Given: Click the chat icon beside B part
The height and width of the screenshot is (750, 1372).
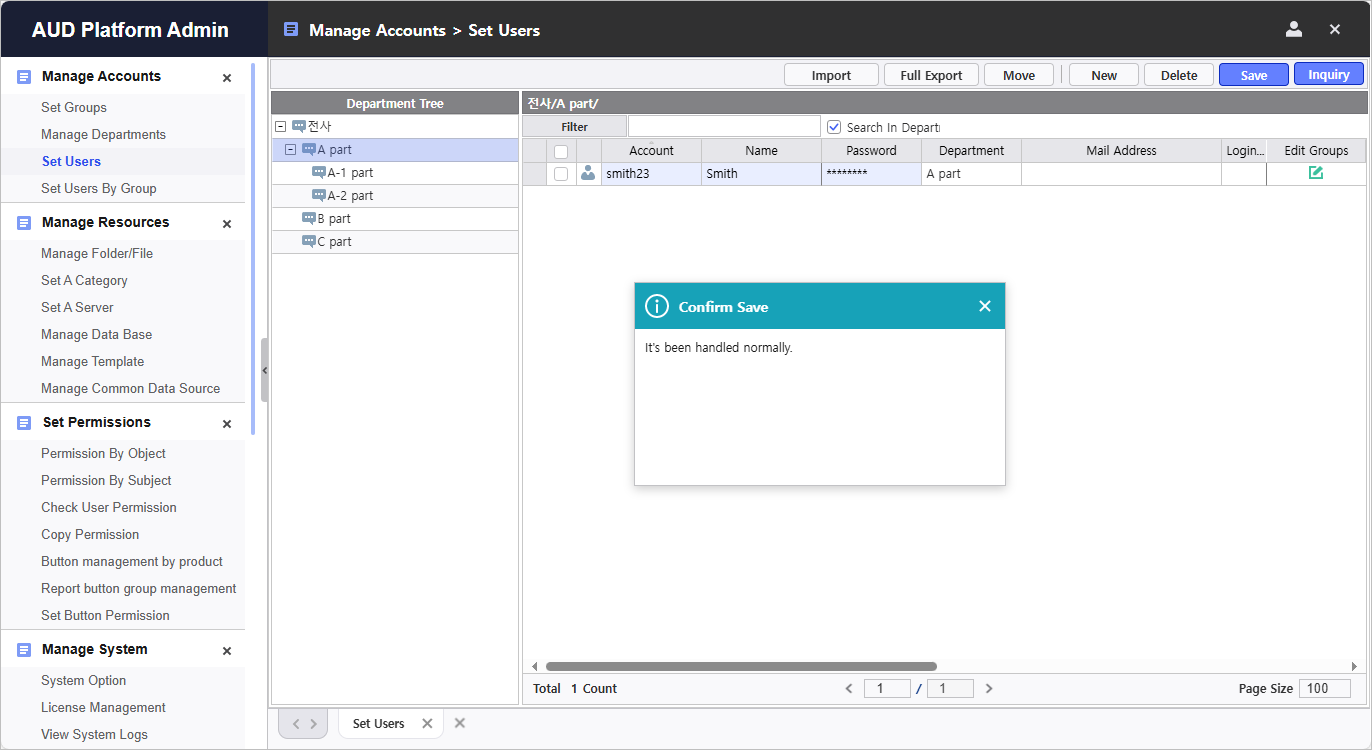Looking at the screenshot, I should 309,218.
